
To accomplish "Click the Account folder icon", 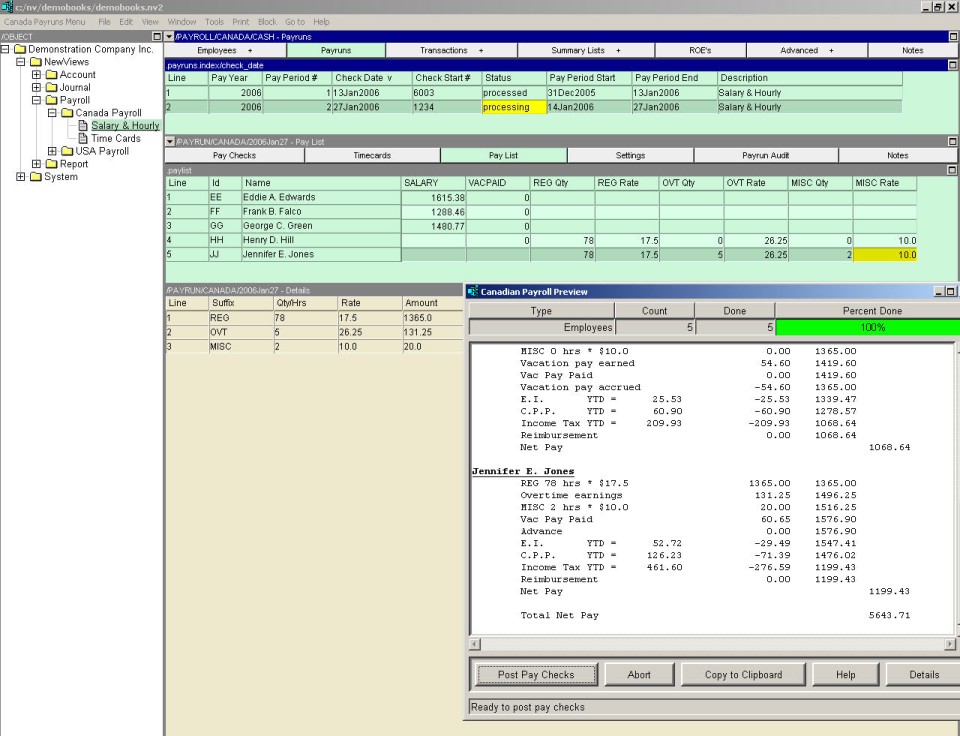I will click(x=52, y=75).
